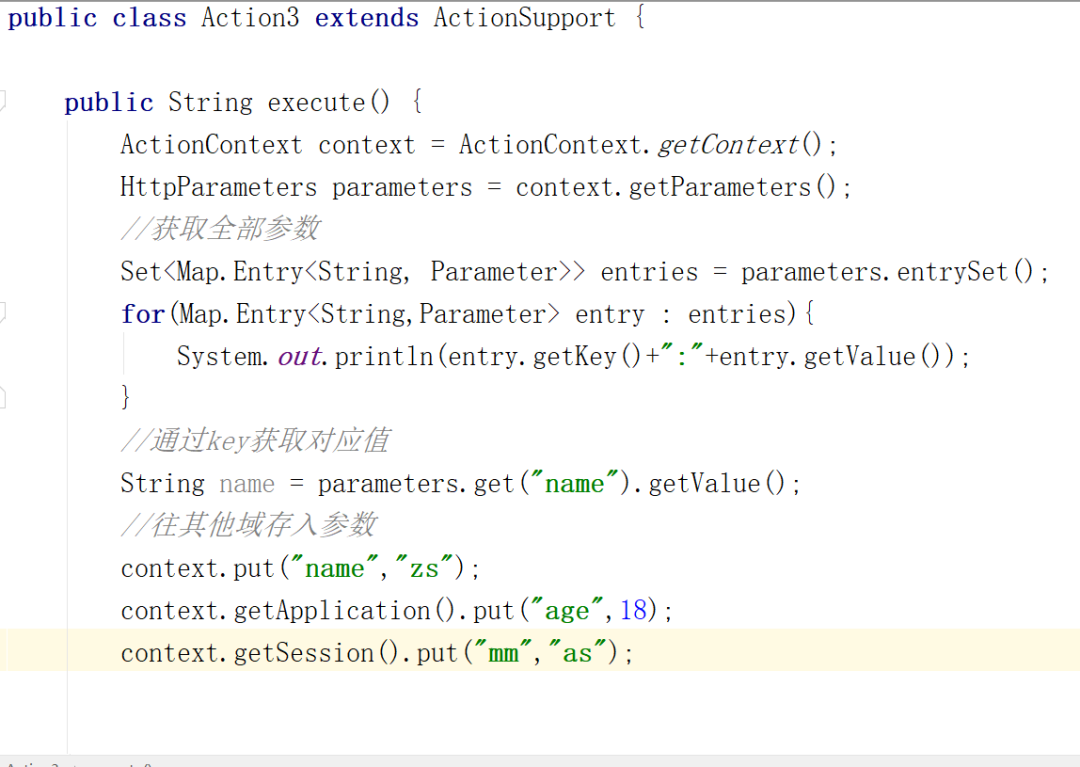Click the unused variable 'name'
1080x767 pixels.
[247, 484]
